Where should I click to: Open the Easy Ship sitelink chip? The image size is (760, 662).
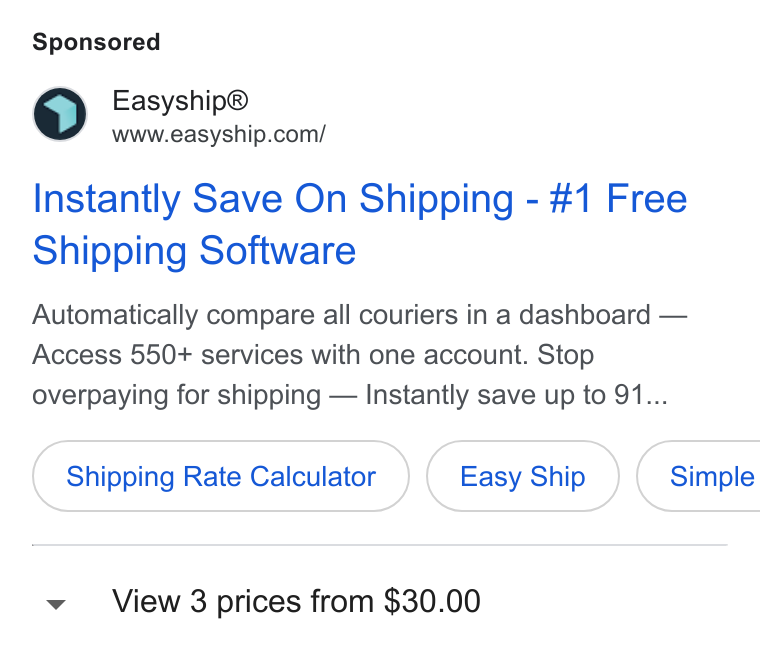click(x=522, y=476)
